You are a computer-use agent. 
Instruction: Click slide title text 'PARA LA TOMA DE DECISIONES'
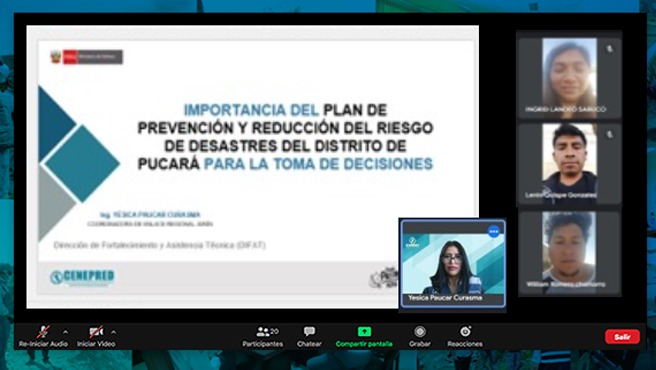[318, 164]
